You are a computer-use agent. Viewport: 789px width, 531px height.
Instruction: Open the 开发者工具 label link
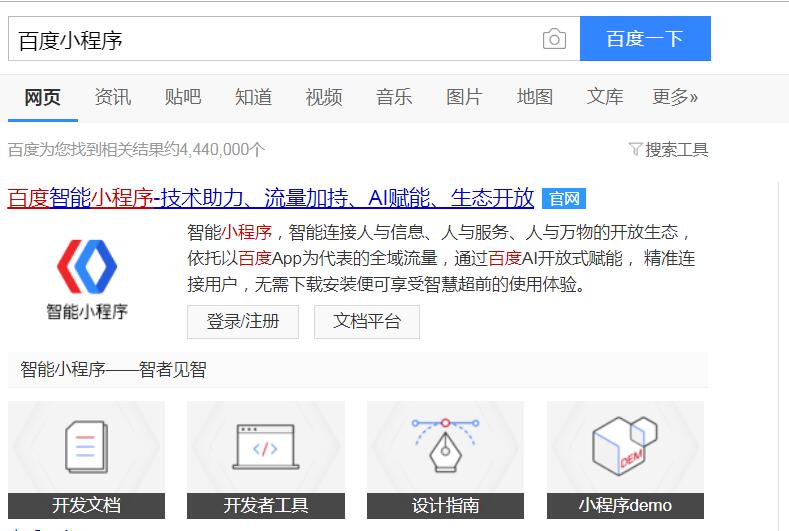pyautogui.click(x=266, y=506)
